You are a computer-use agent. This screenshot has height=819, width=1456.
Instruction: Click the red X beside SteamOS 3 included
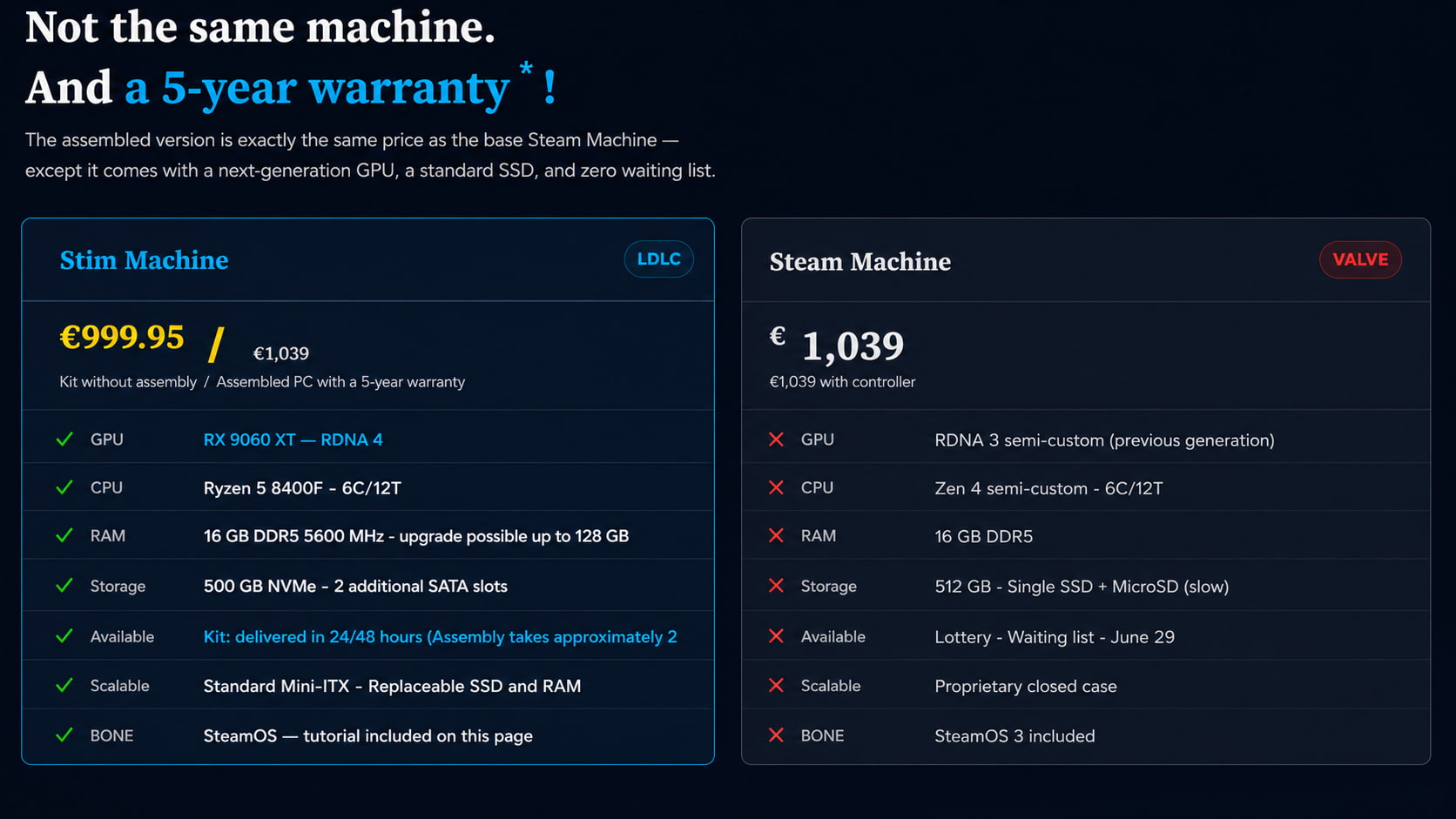(776, 735)
